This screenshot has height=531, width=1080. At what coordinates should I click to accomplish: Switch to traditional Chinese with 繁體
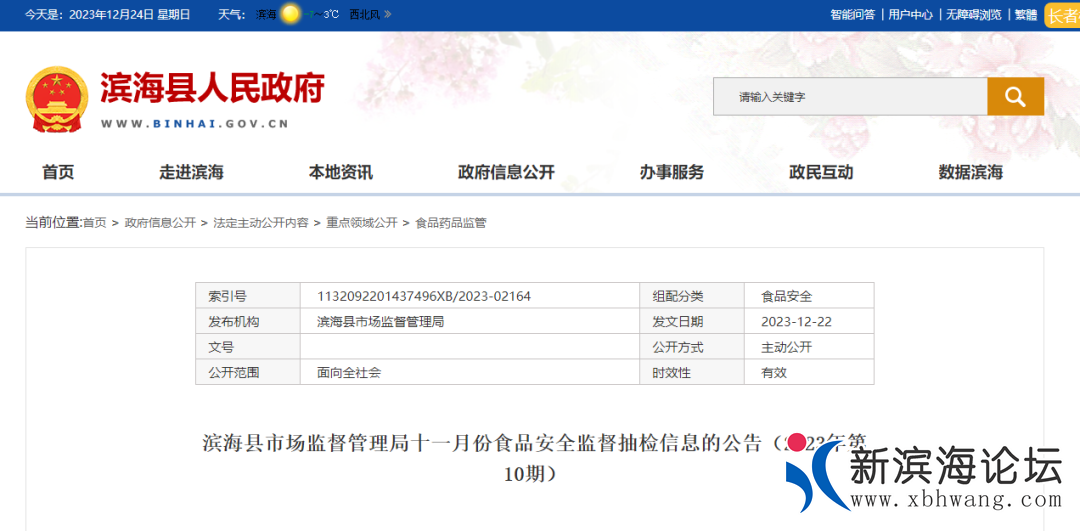pos(1026,15)
